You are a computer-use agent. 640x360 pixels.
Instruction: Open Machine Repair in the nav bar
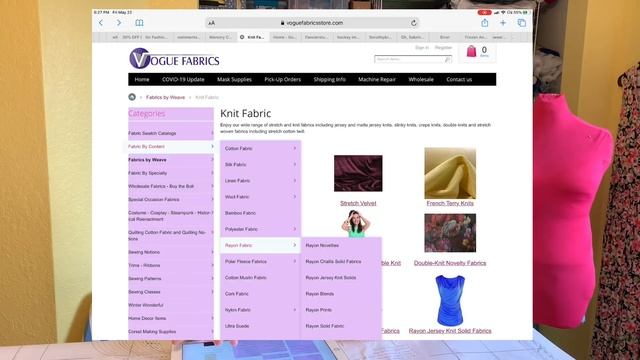pos(377,80)
